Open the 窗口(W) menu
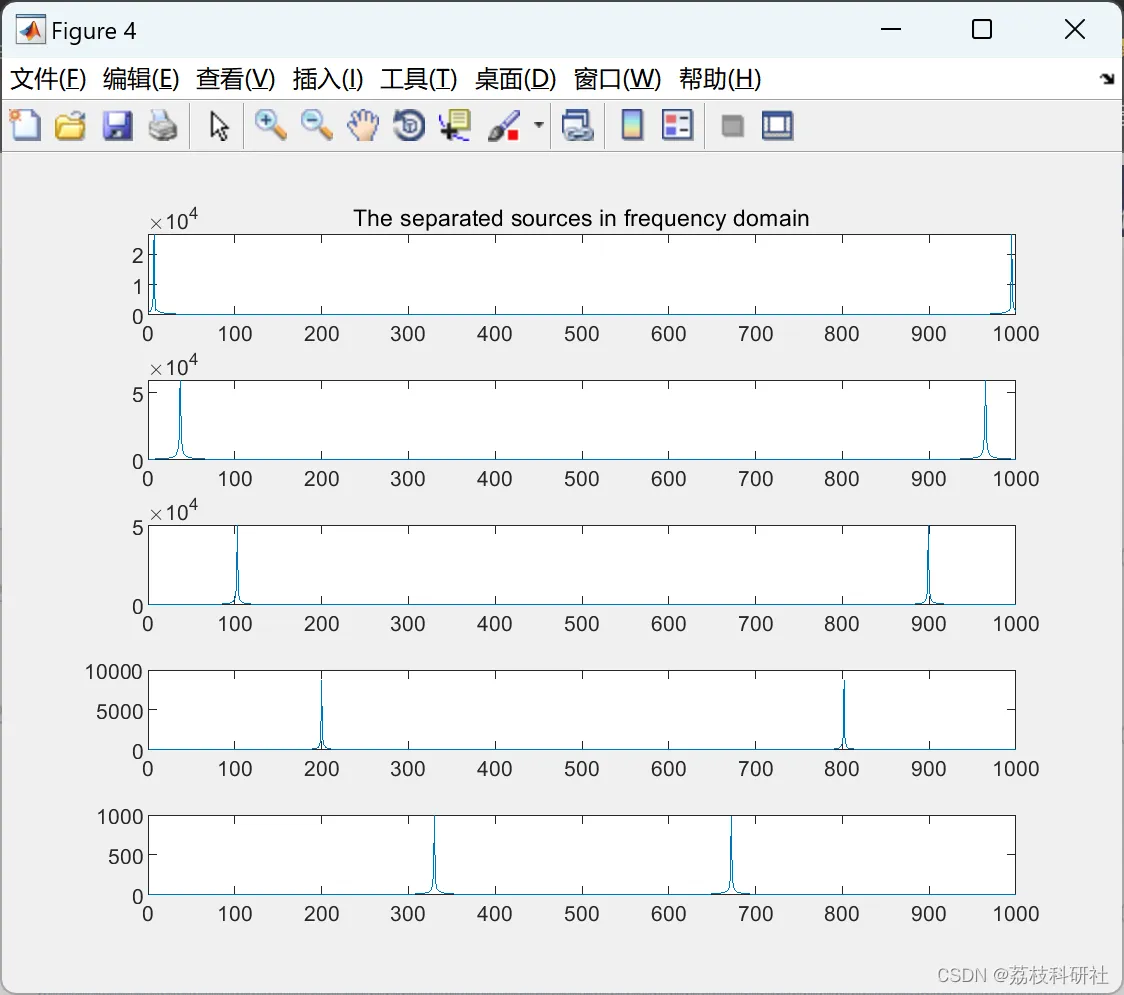The width and height of the screenshot is (1124, 995). pos(617,79)
